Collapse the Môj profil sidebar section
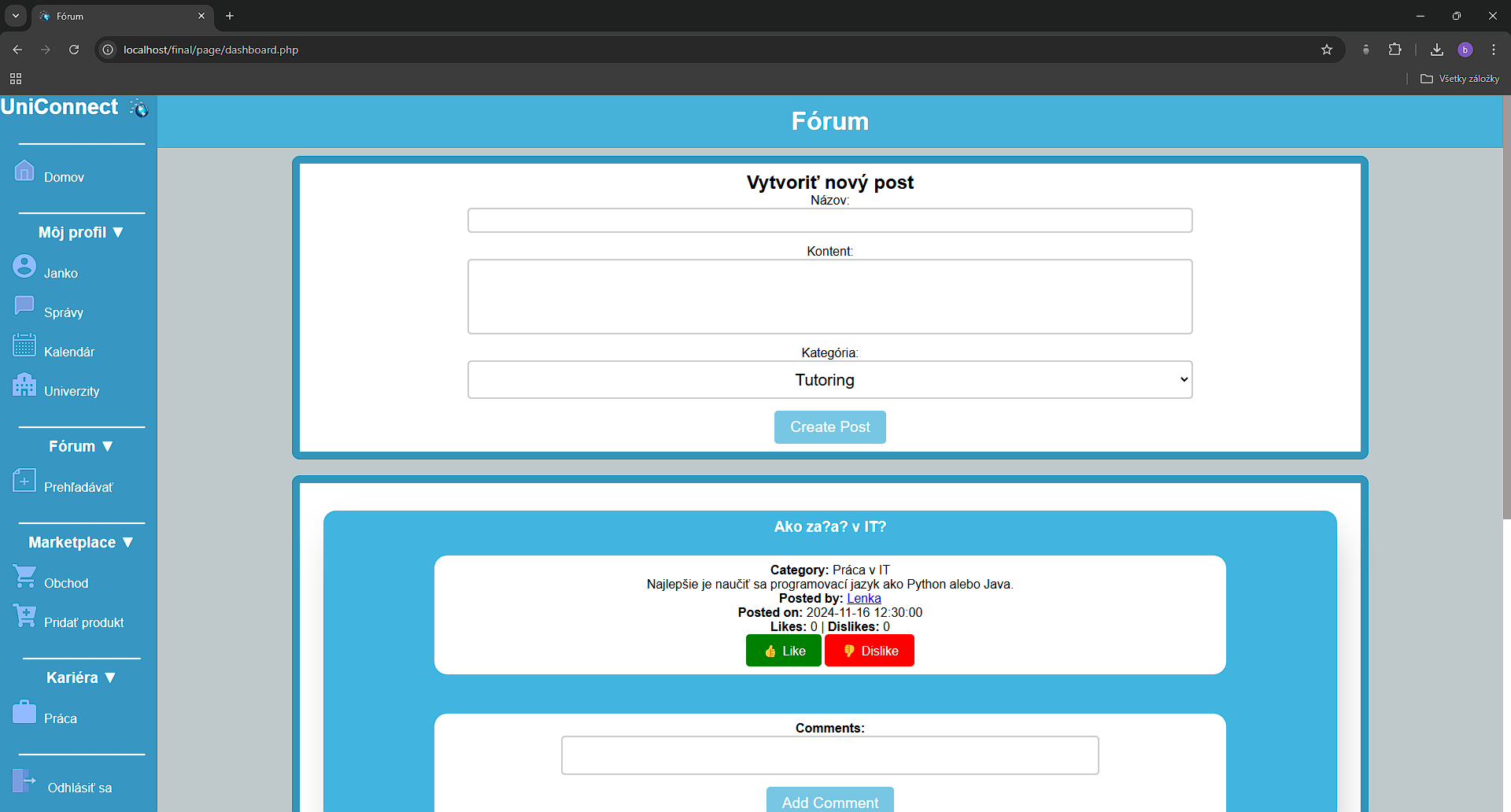This screenshot has width=1511, height=812. click(81, 232)
